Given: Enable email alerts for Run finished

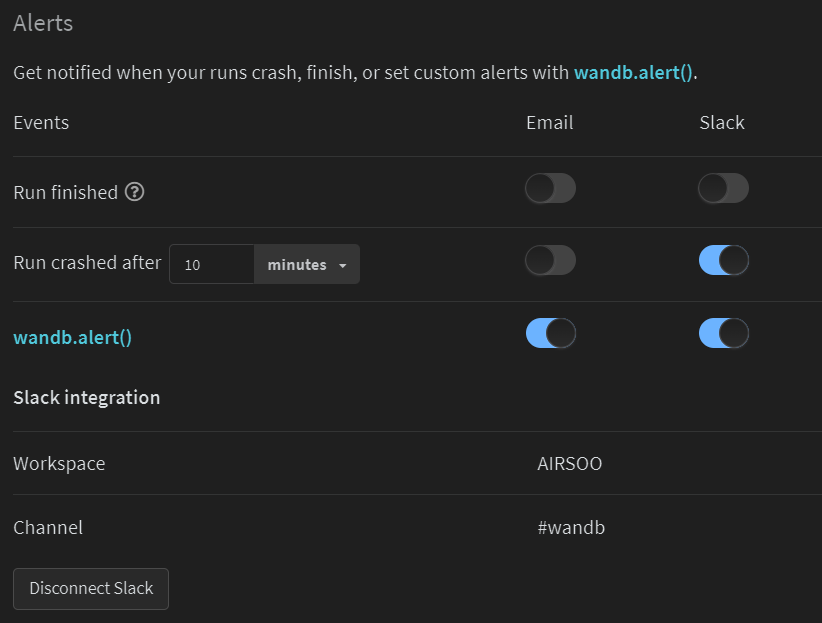Looking at the screenshot, I should pyautogui.click(x=550, y=189).
